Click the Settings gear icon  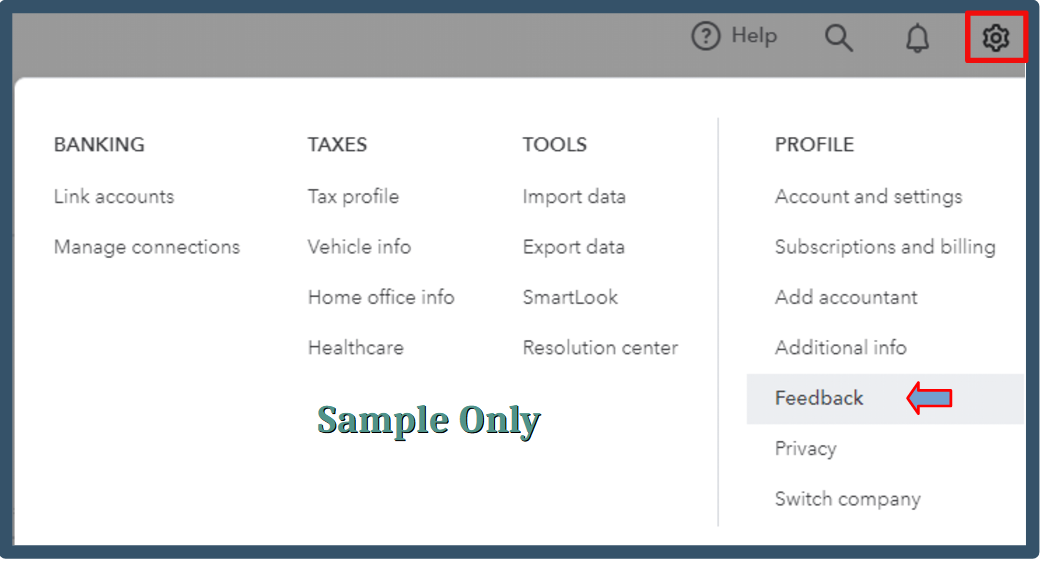(x=996, y=38)
